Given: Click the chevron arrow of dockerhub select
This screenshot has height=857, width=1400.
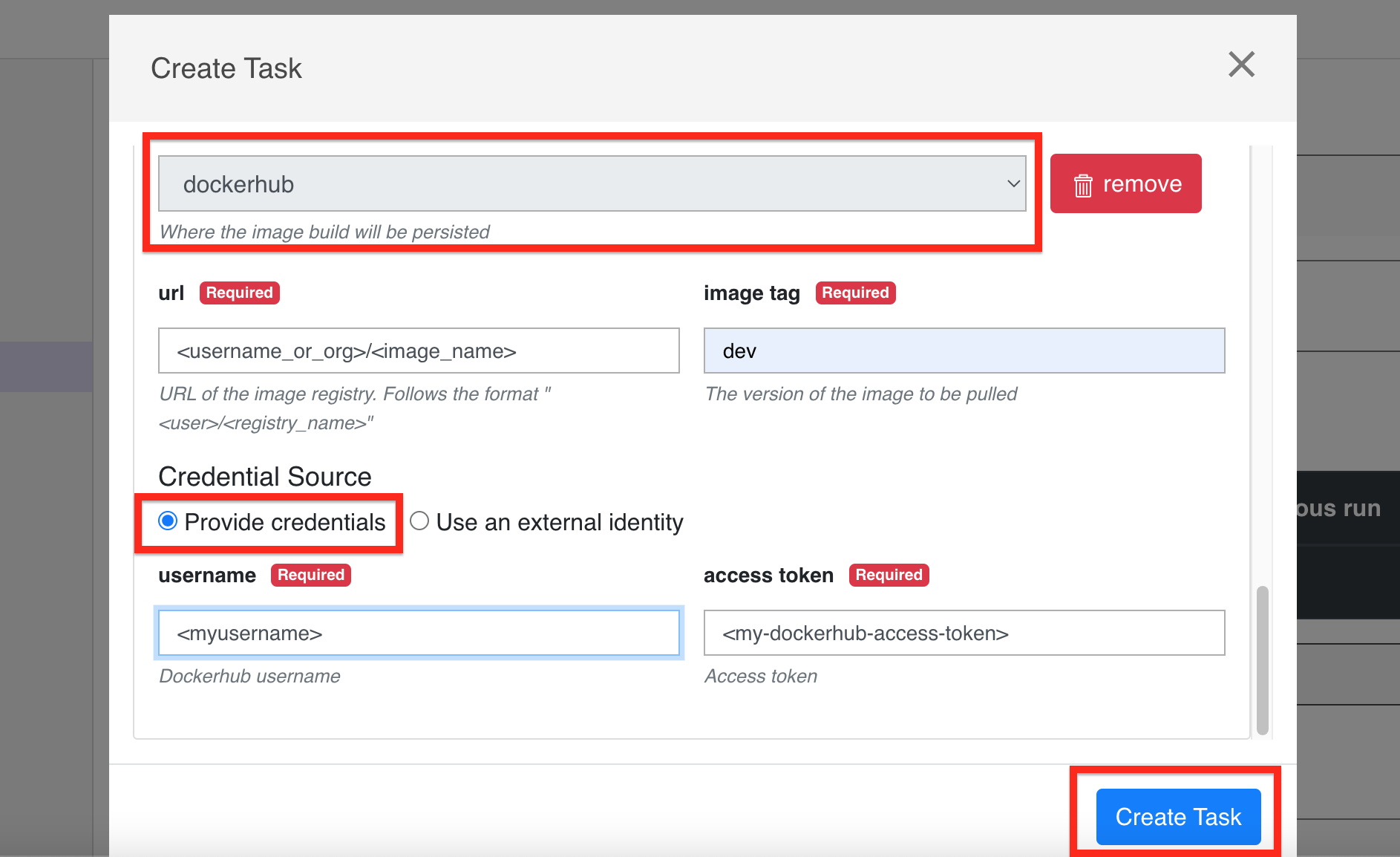Looking at the screenshot, I should [1013, 183].
